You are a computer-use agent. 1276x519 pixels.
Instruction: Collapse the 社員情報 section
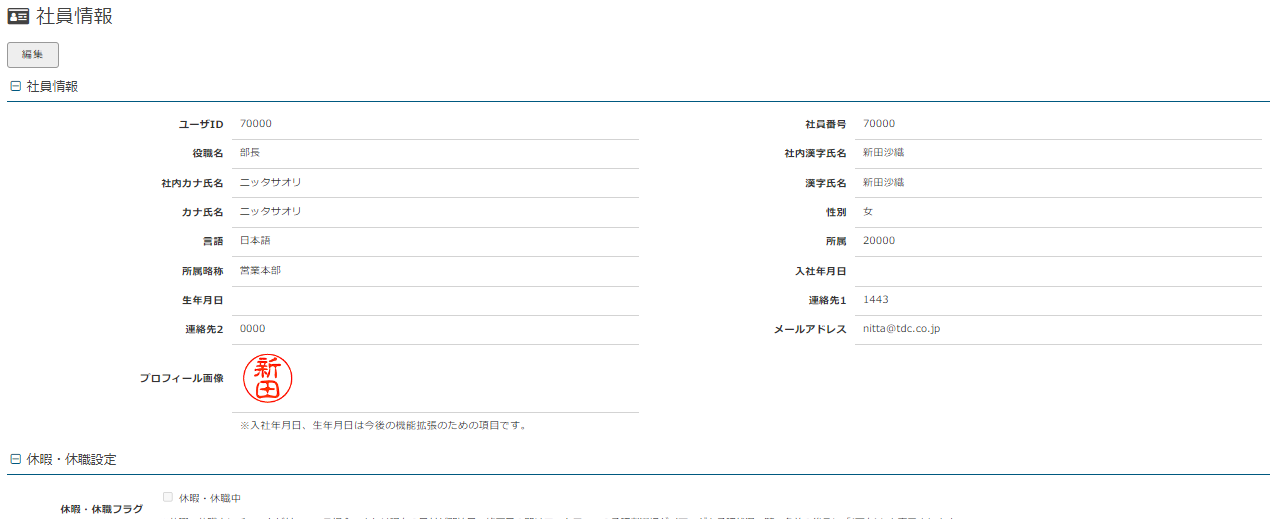(15, 87)
